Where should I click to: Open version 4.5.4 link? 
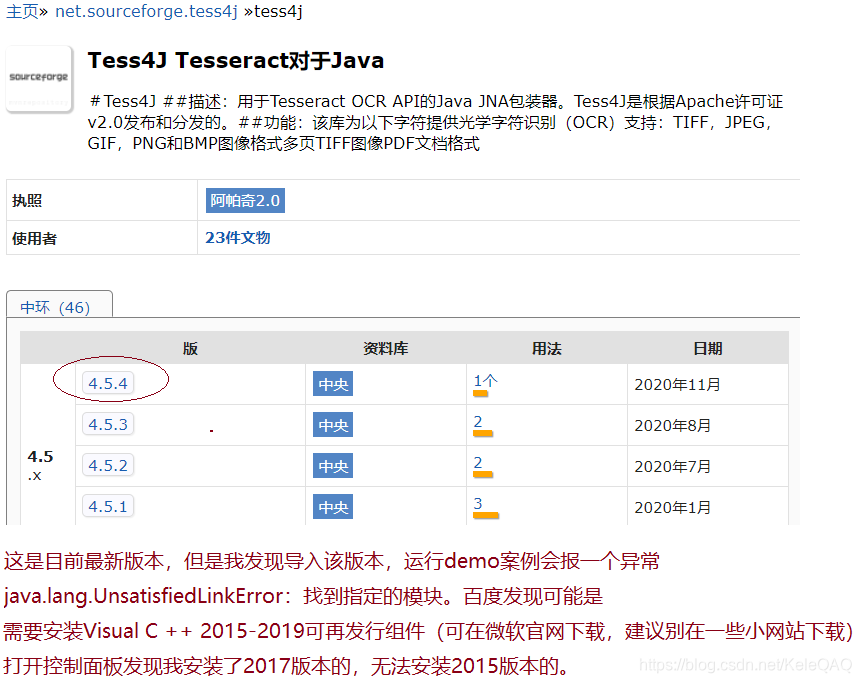coord(108,383)
